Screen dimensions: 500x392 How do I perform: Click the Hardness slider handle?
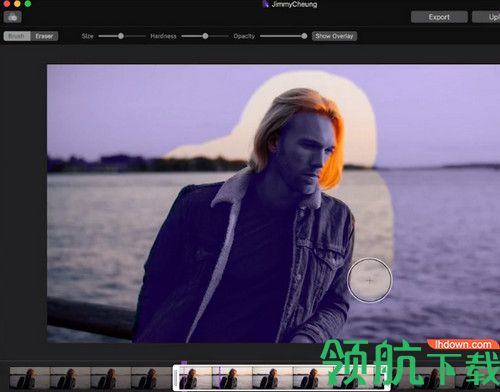click(205, 36)
